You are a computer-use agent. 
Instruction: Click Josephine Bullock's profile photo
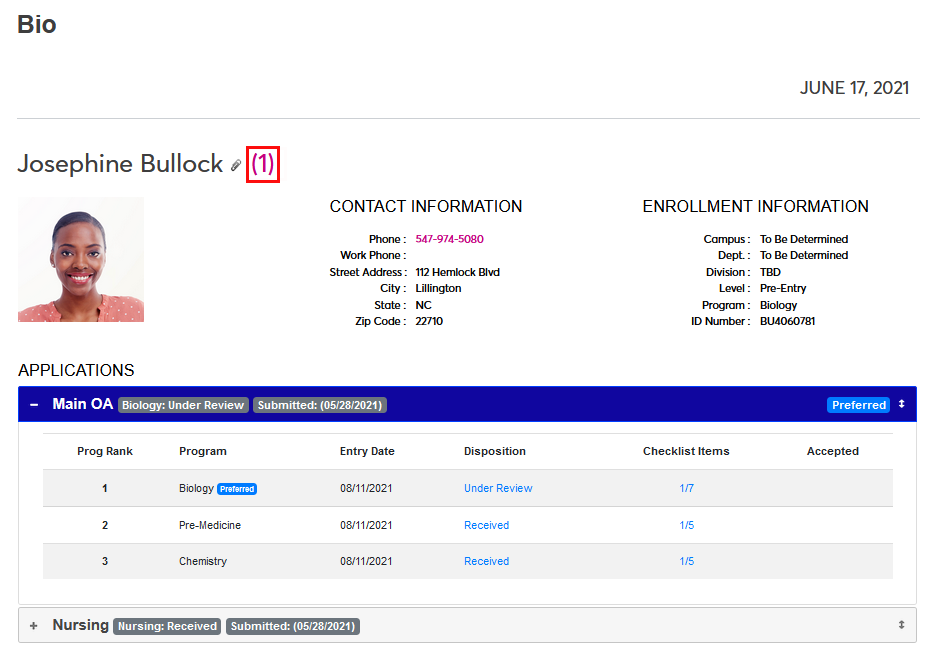(x=81, y=259)
